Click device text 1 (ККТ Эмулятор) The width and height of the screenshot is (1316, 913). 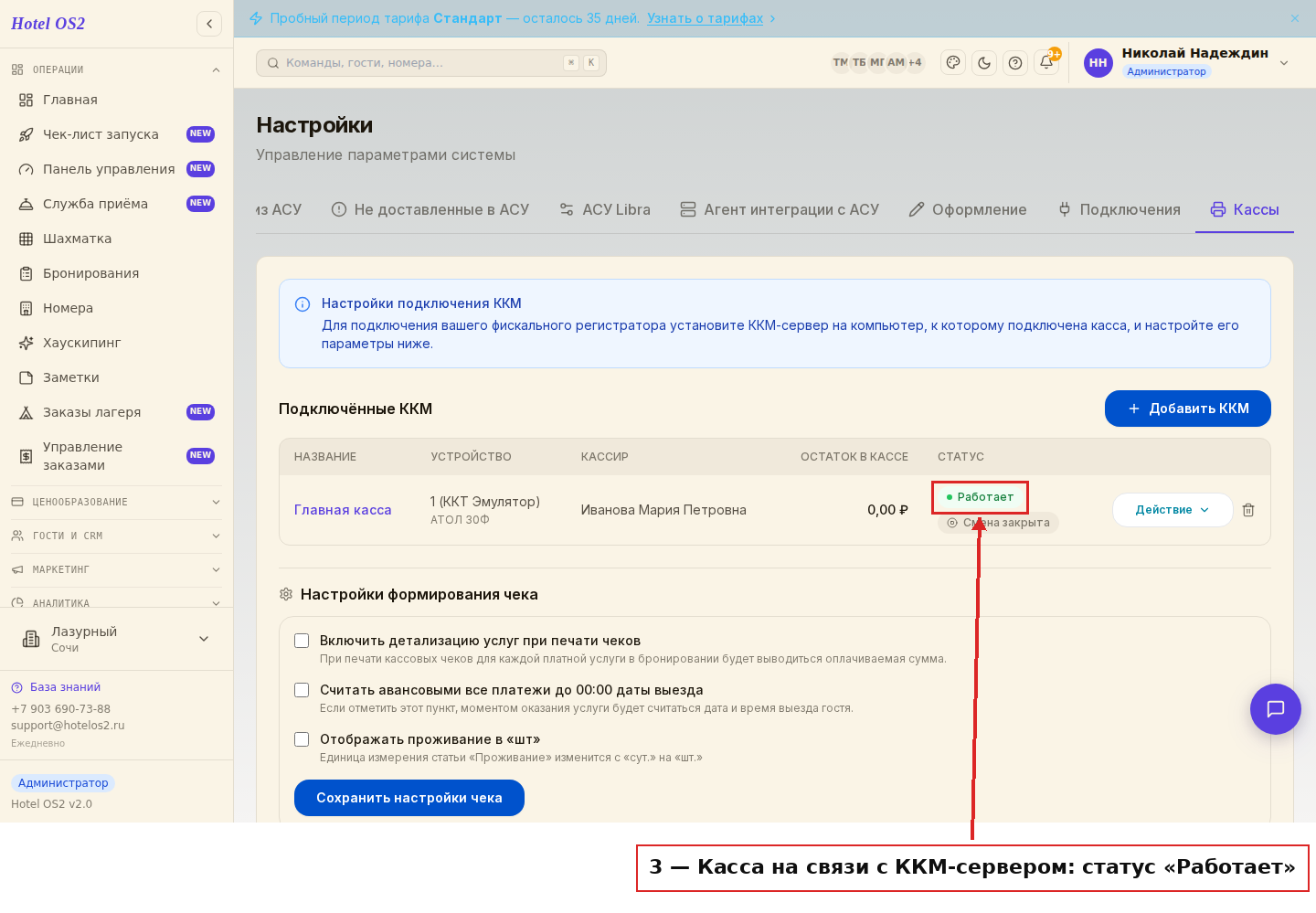[484, 502]
